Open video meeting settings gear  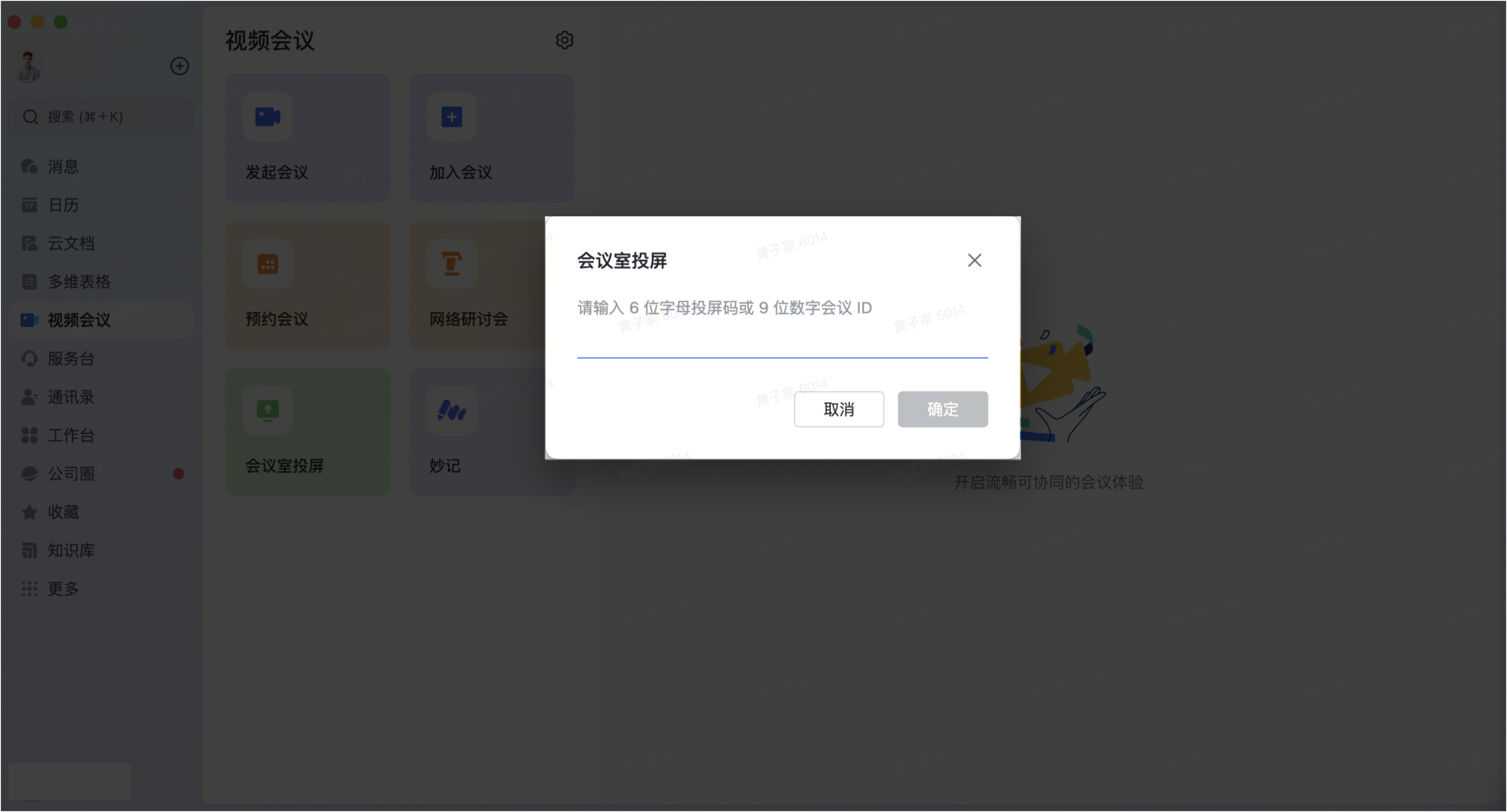click(x=564, y=41)
